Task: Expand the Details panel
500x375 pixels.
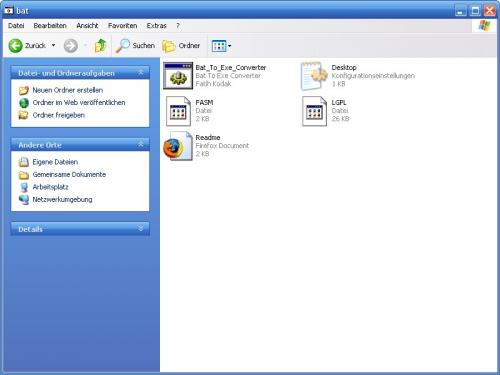Action: point(141,229)
